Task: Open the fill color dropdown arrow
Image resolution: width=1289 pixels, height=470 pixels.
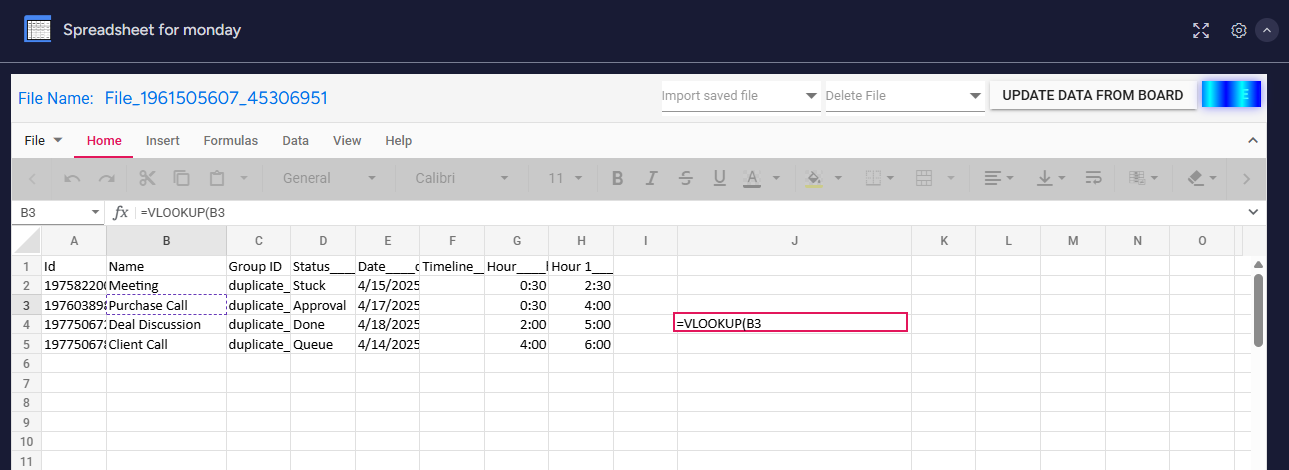Action: tap(838, 178)
